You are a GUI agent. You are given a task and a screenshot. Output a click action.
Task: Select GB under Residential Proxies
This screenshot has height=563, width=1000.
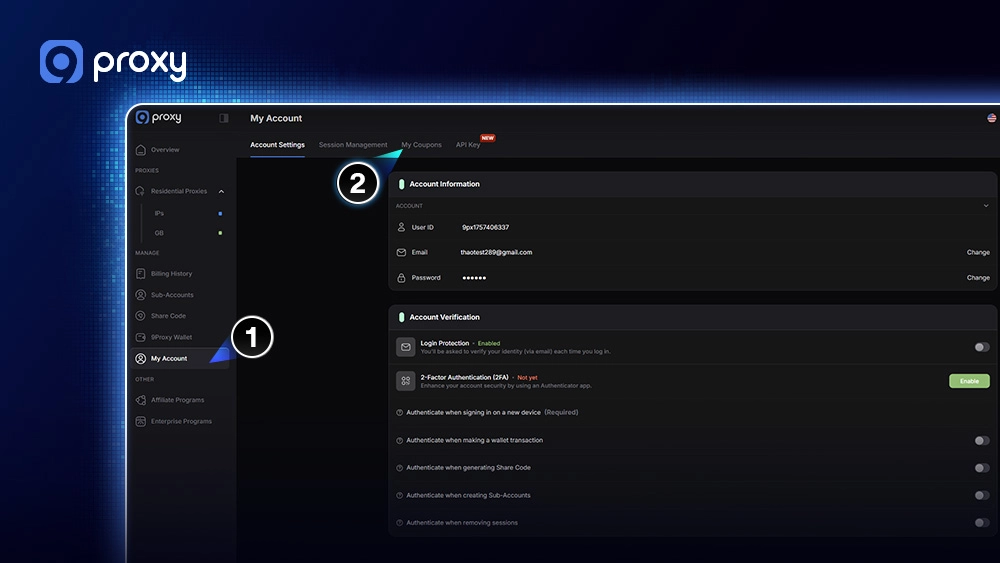pos(159,233)
